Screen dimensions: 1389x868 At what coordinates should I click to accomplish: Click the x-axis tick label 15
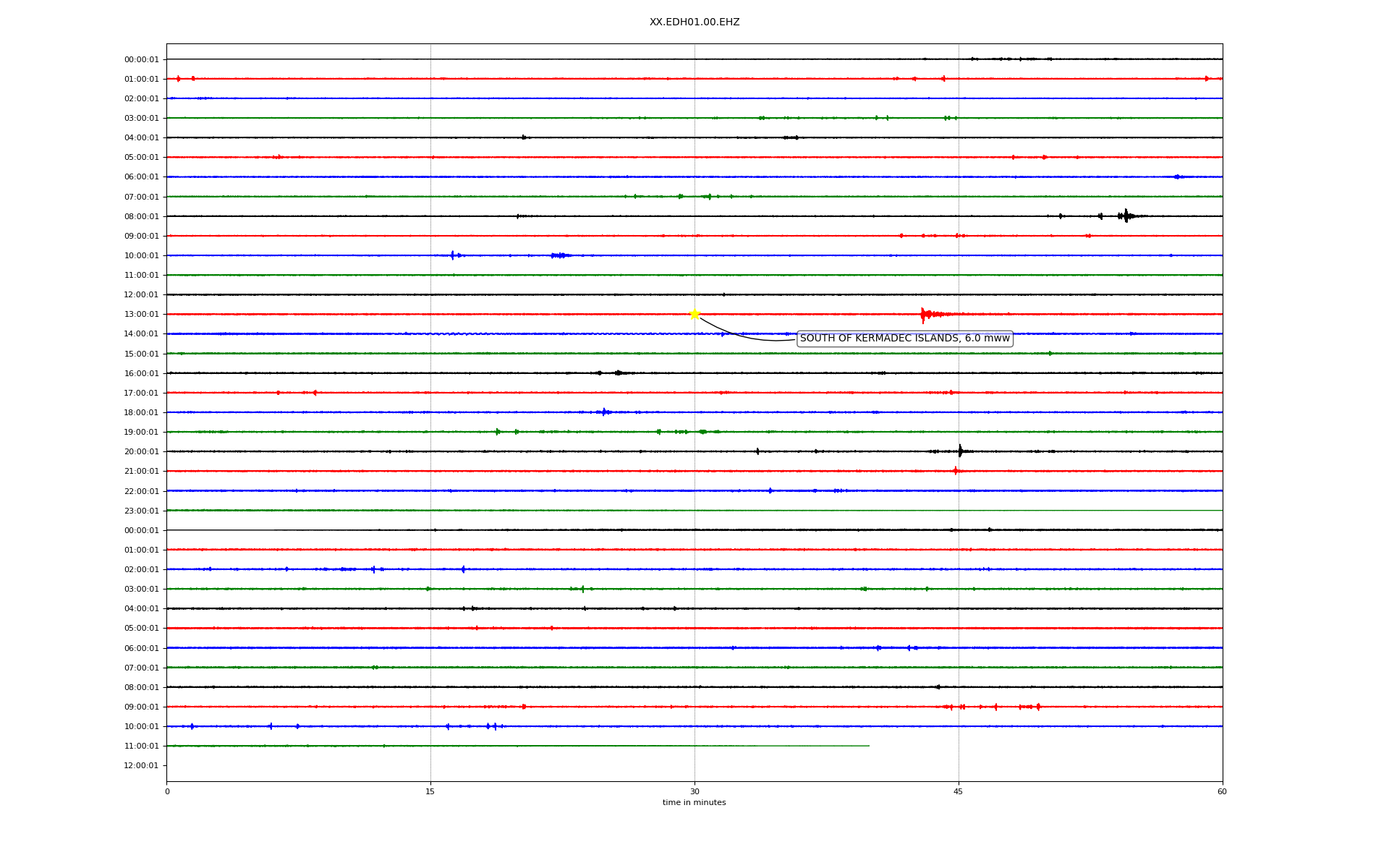pyautogui.click(x=430, y=791)
